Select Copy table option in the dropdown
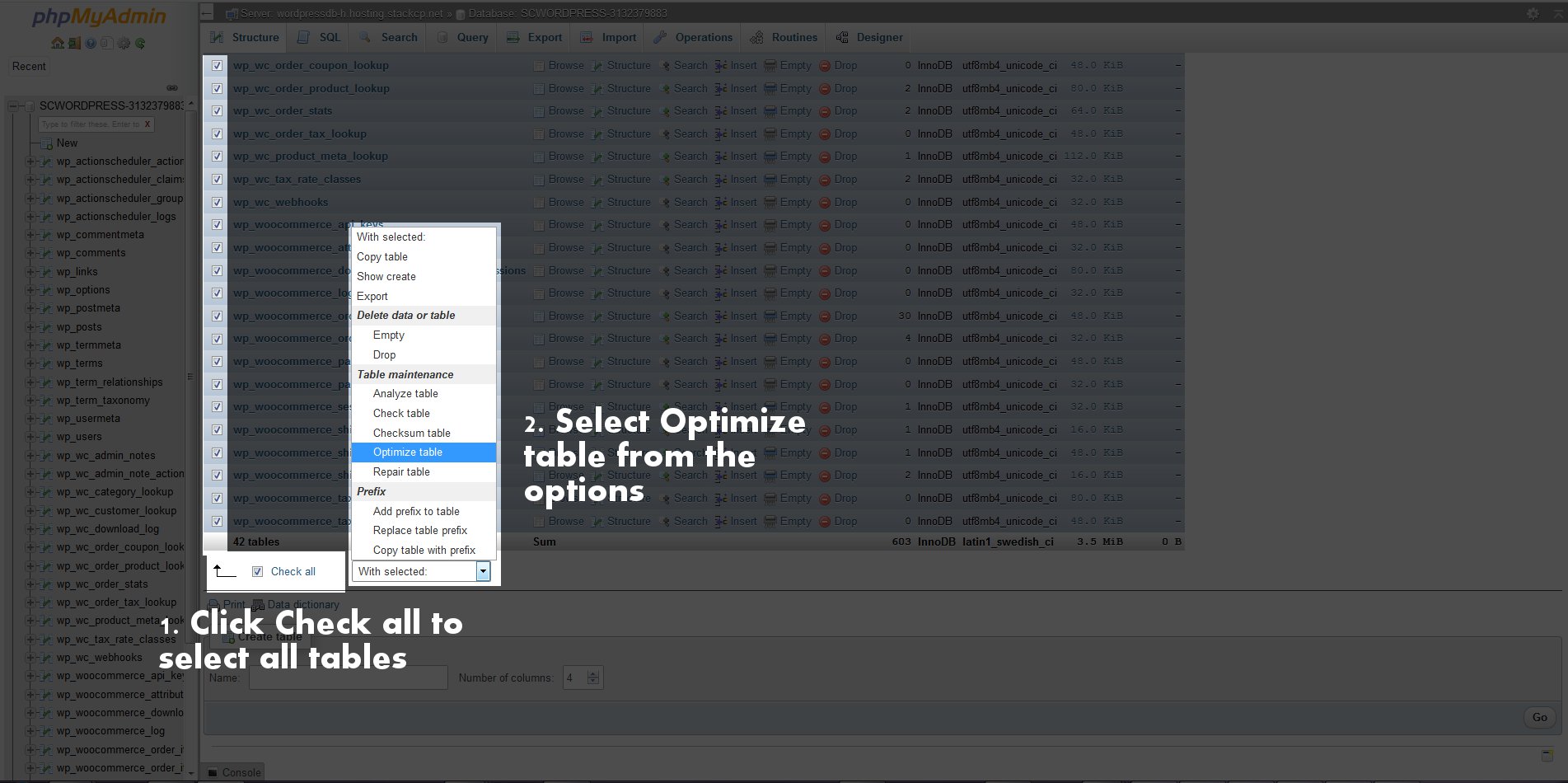This screenshot has width=1568, height=783. point(424,257)
